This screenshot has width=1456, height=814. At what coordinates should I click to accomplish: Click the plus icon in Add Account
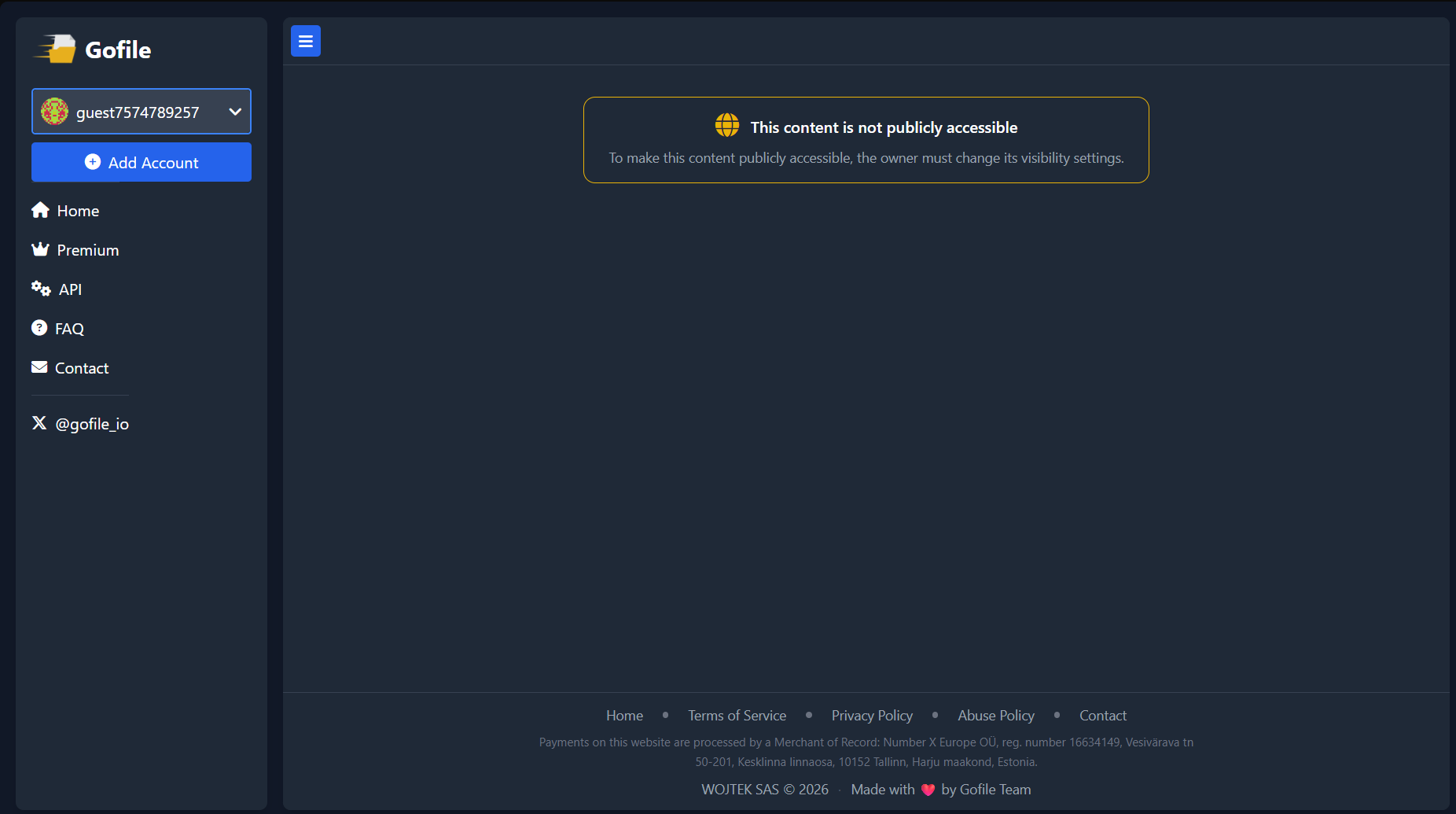(93, 162)
